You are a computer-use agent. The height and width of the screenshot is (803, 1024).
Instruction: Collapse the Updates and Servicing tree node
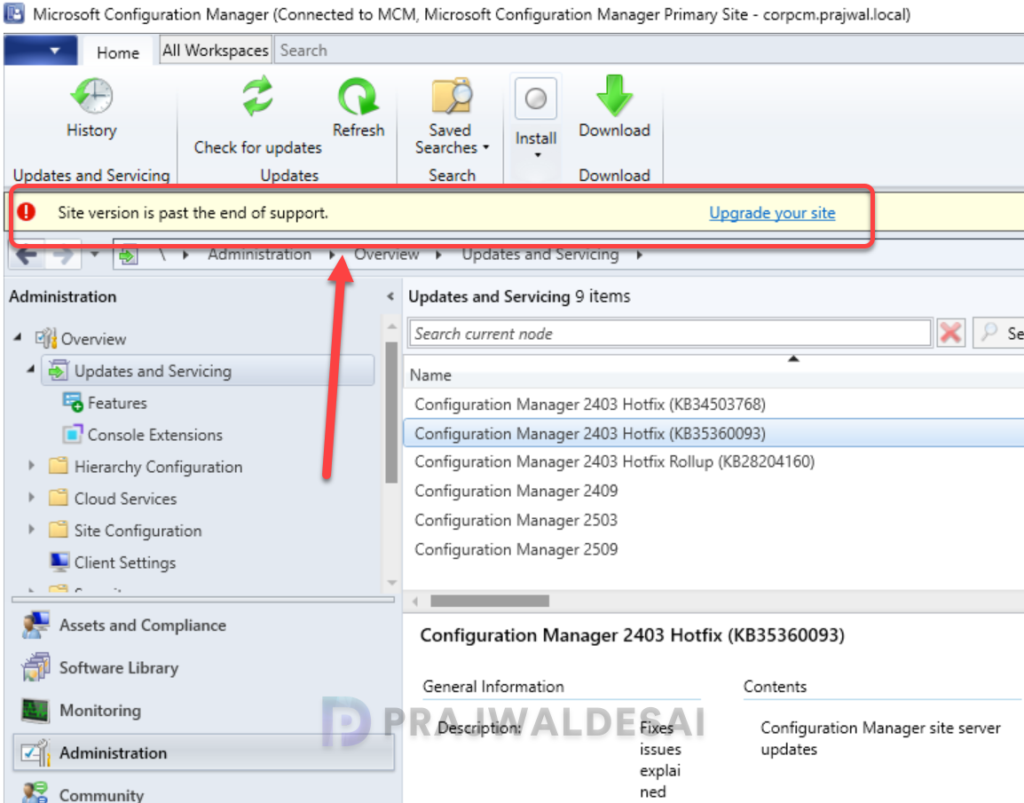pyautogui.click(x=31, y=370)
